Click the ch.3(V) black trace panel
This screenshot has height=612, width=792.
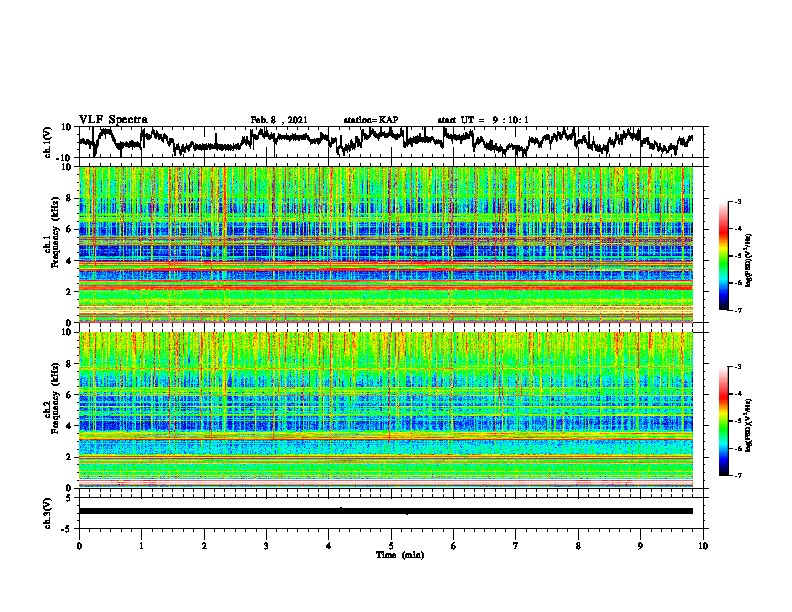393,513
